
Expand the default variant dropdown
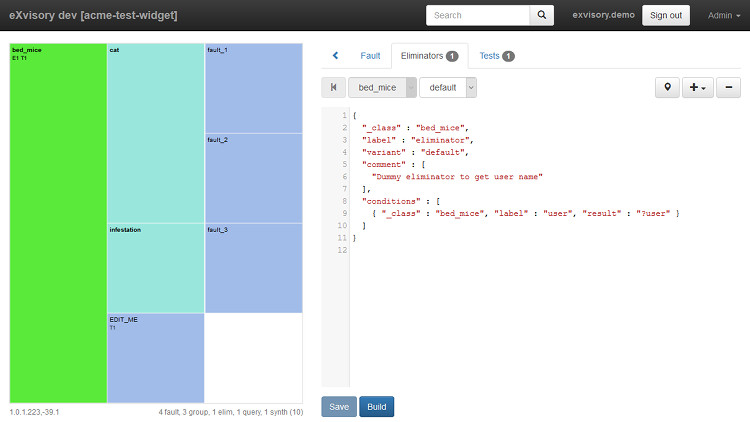[x=471, y=88]
